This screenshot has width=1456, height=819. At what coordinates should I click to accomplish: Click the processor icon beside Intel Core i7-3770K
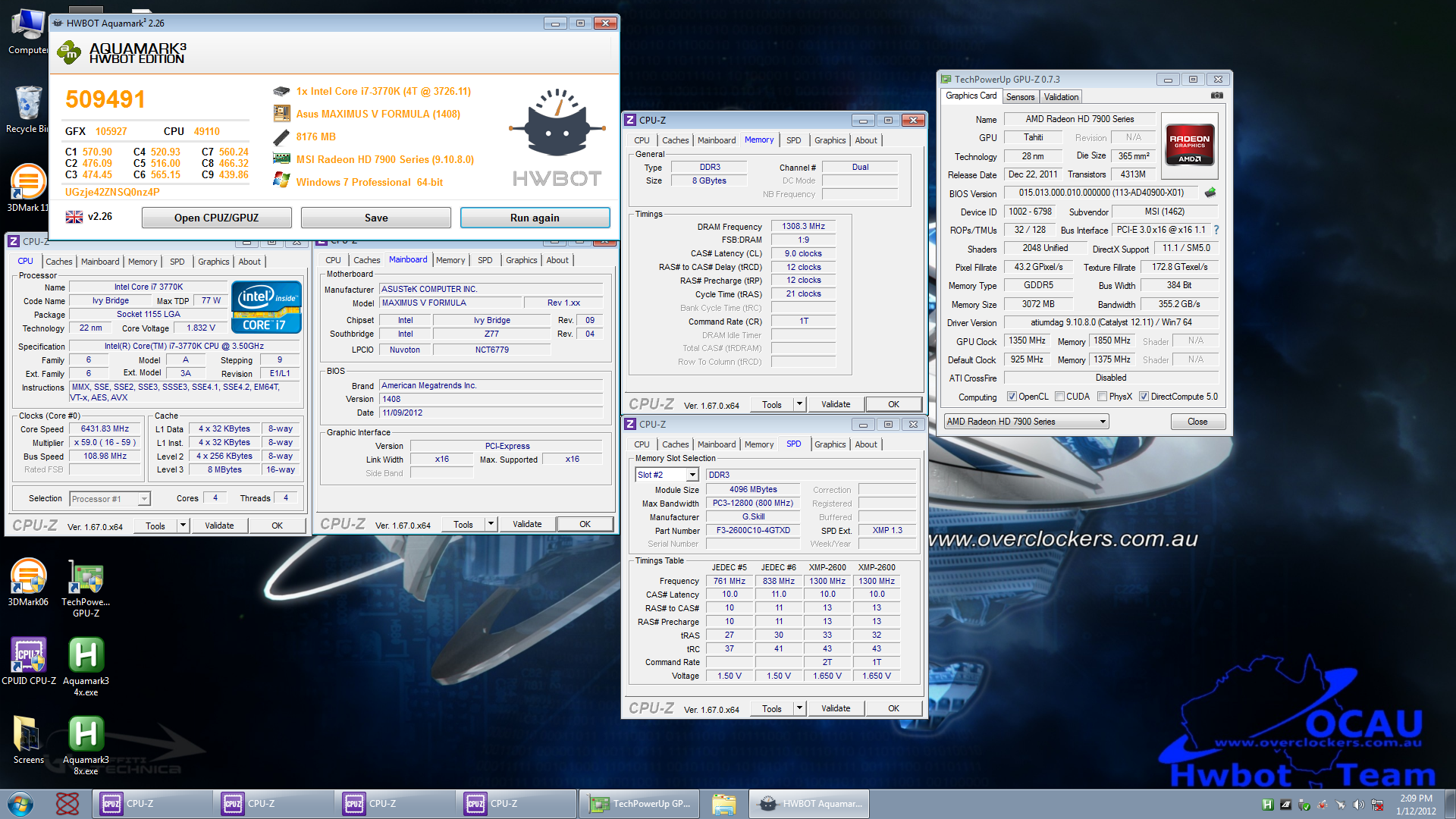(x=281, y=91)
